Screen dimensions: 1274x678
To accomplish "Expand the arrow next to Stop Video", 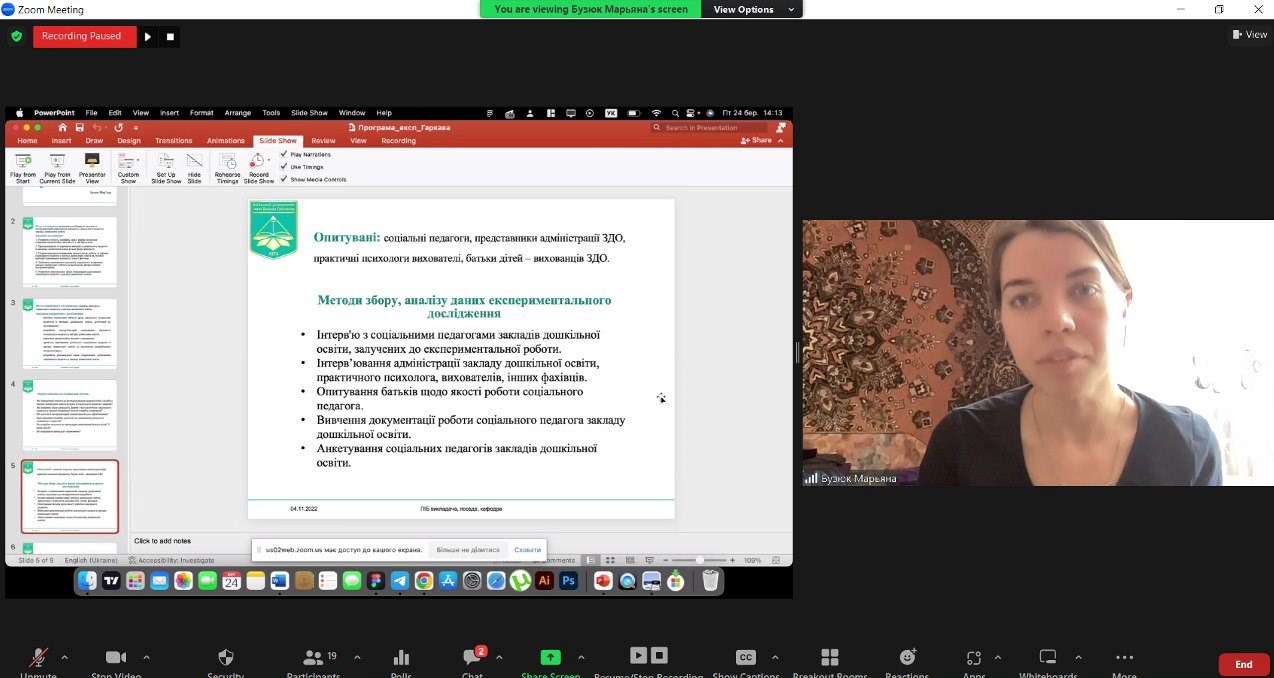I will (x=146, y=658).
